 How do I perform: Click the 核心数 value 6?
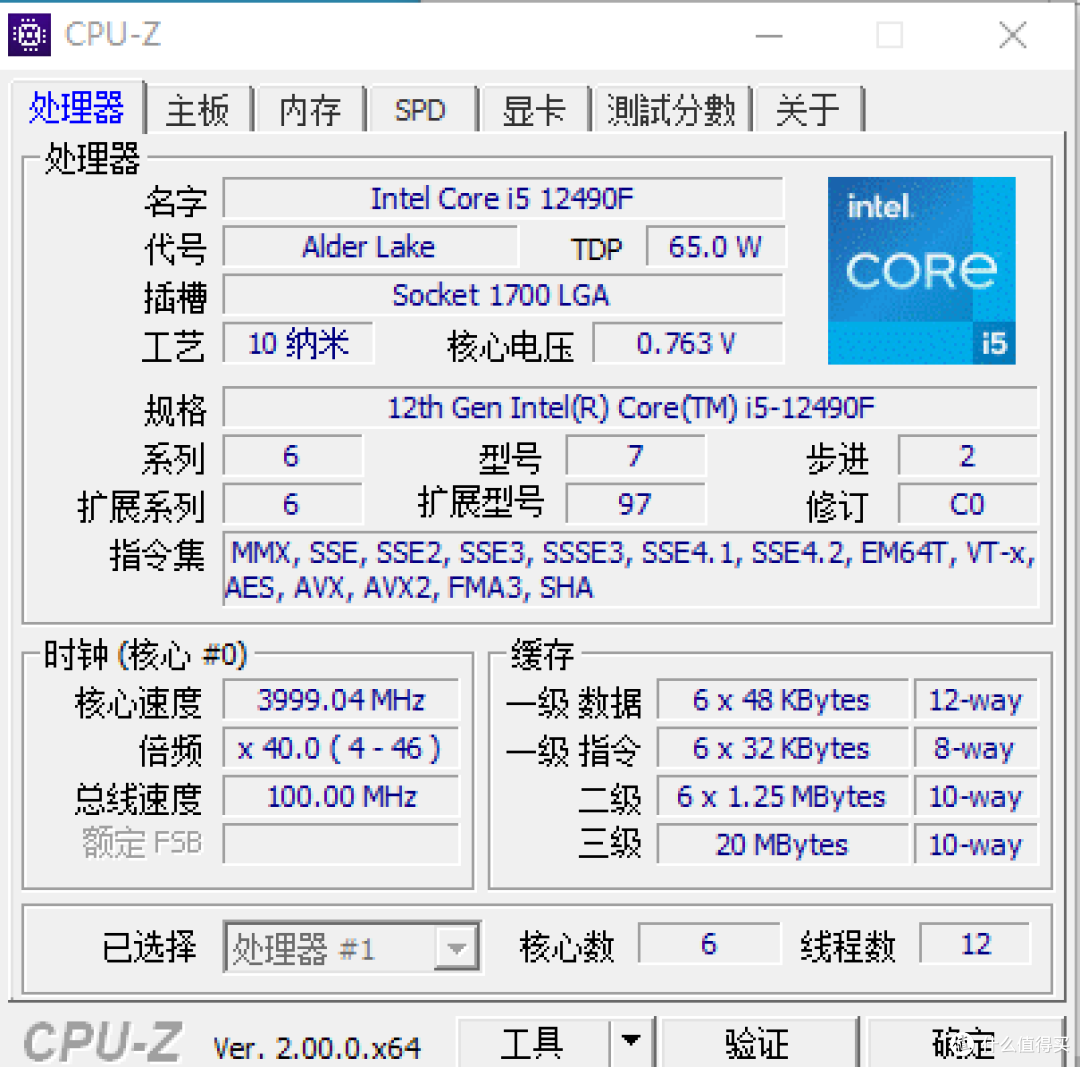(709, 944)
